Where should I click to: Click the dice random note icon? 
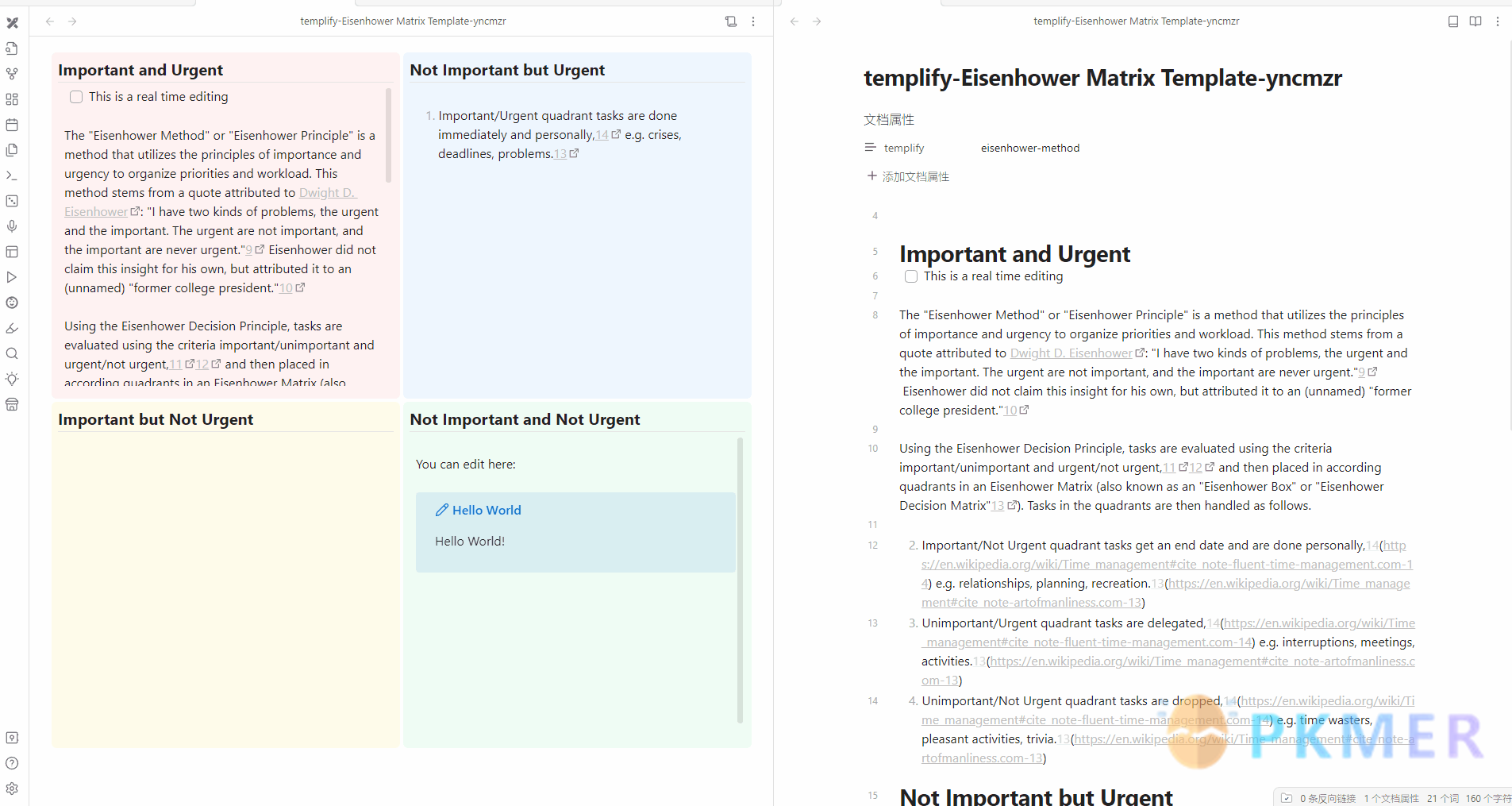tap(12, 201)
